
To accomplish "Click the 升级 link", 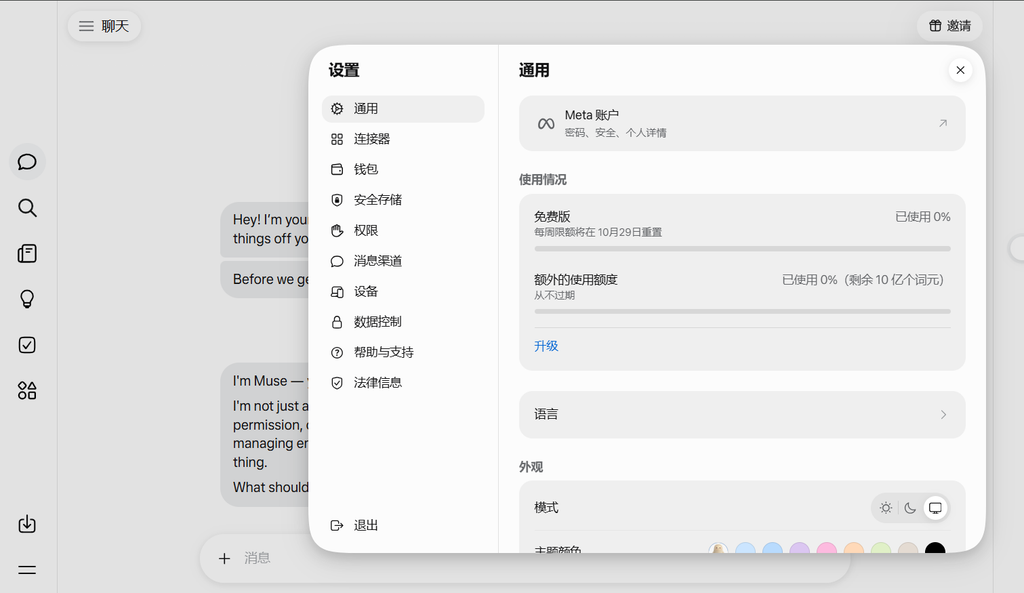I will pos(546,346).
